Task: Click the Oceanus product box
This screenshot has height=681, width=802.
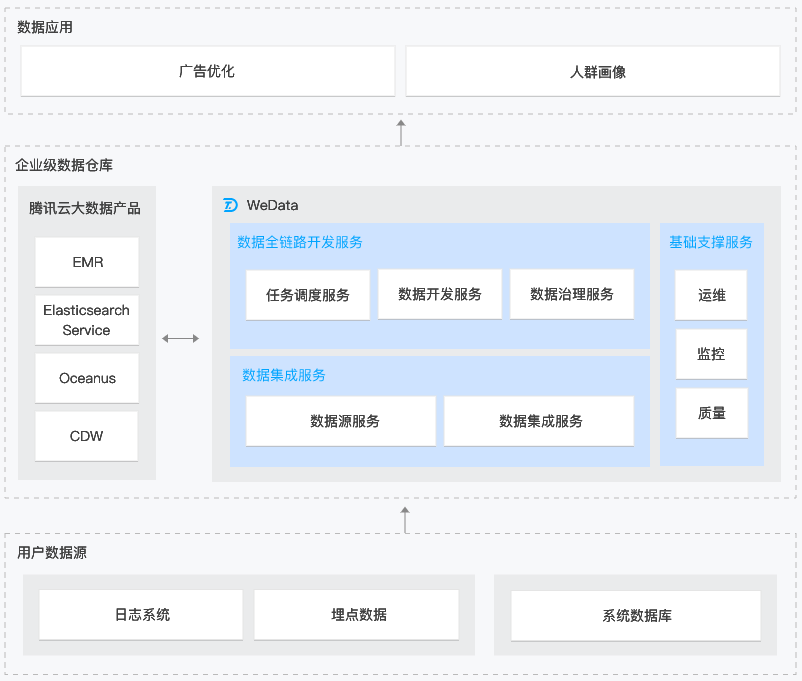Action: pos(87,378)
